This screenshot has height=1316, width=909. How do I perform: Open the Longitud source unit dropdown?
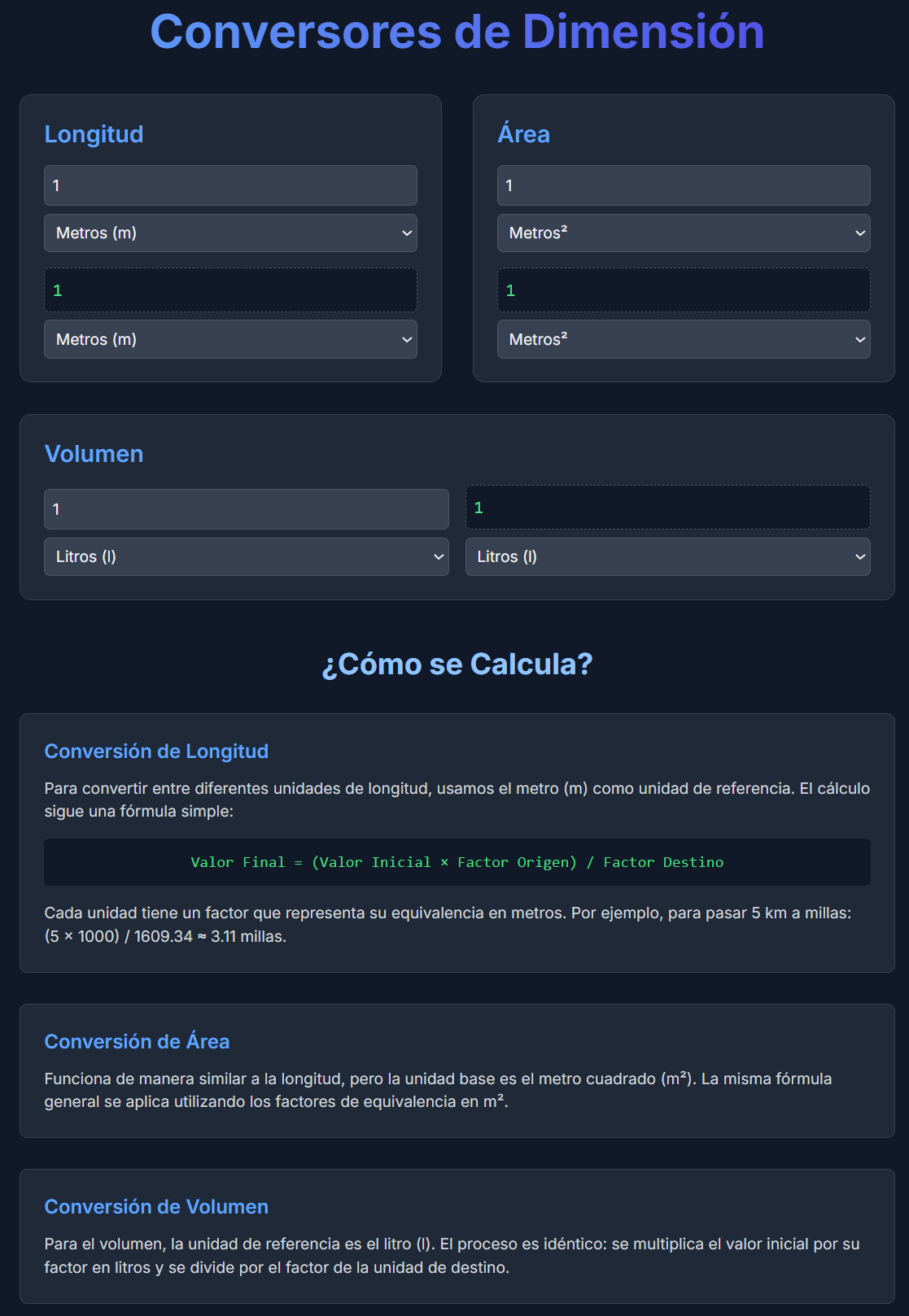[230, 233]
